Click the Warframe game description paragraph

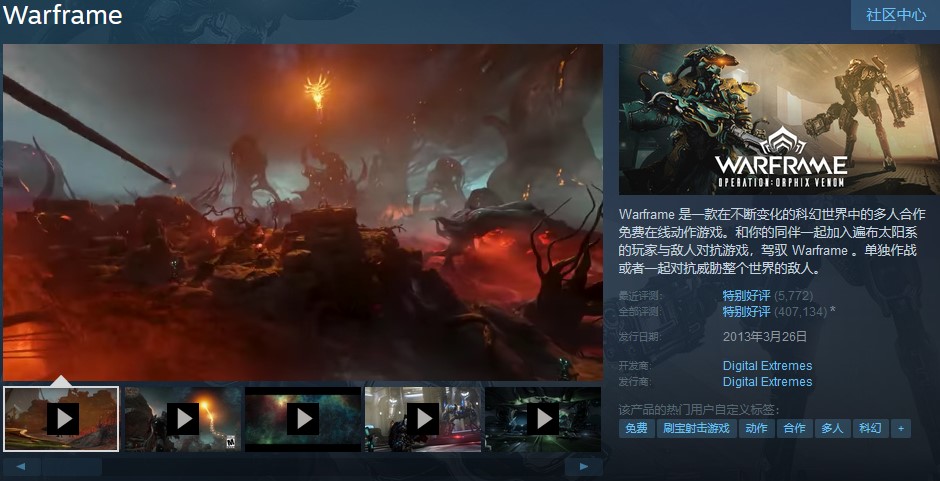click(773, 241)
